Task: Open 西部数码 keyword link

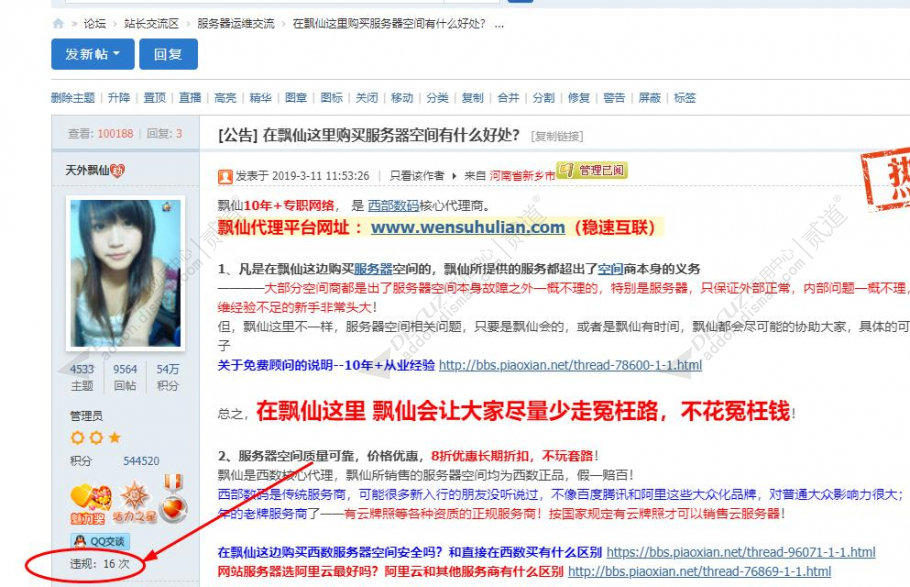Action: point(393,206)
